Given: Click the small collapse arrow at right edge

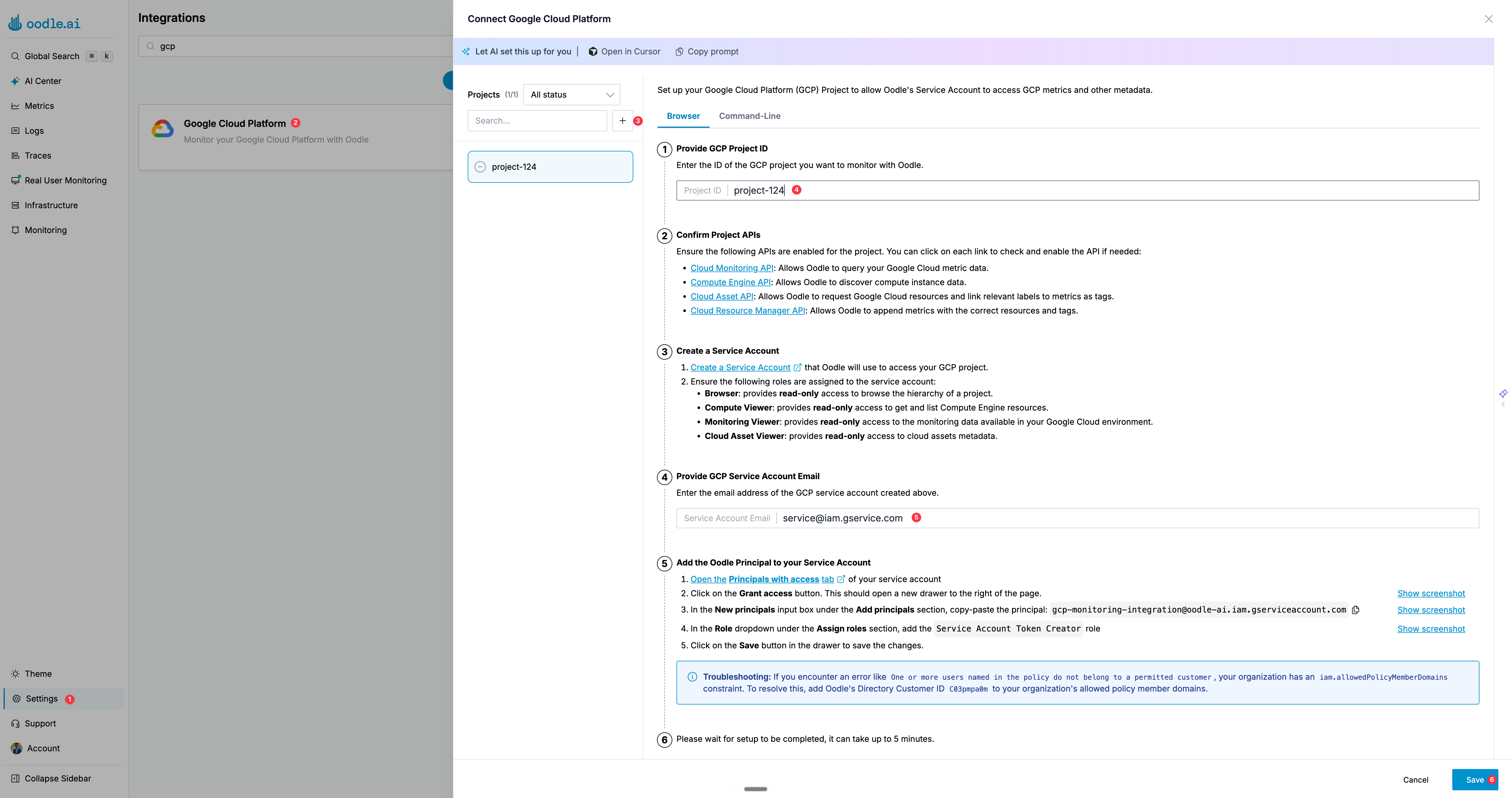Looking at the screenshot, I should pyautogui.click(x=1503, y=405).
